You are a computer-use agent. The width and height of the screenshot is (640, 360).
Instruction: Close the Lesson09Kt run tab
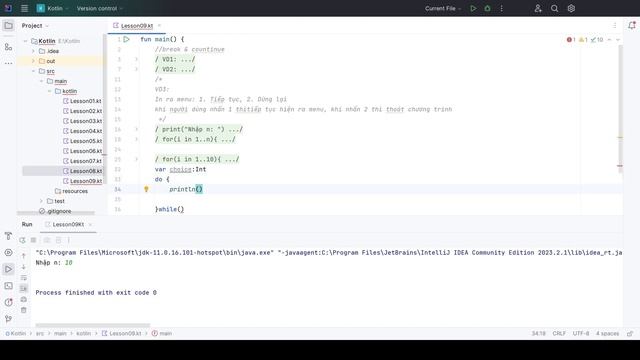[90, 224]
